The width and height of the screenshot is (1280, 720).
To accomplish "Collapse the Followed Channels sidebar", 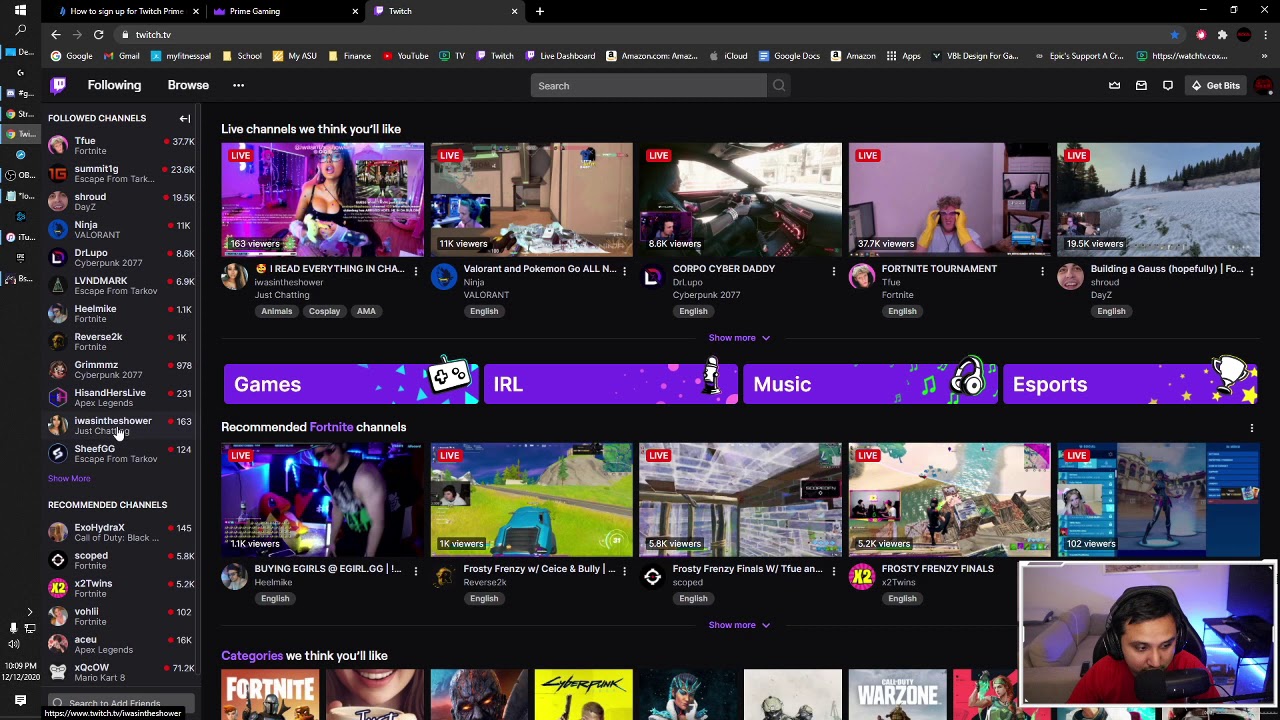I will pos(184,118).
